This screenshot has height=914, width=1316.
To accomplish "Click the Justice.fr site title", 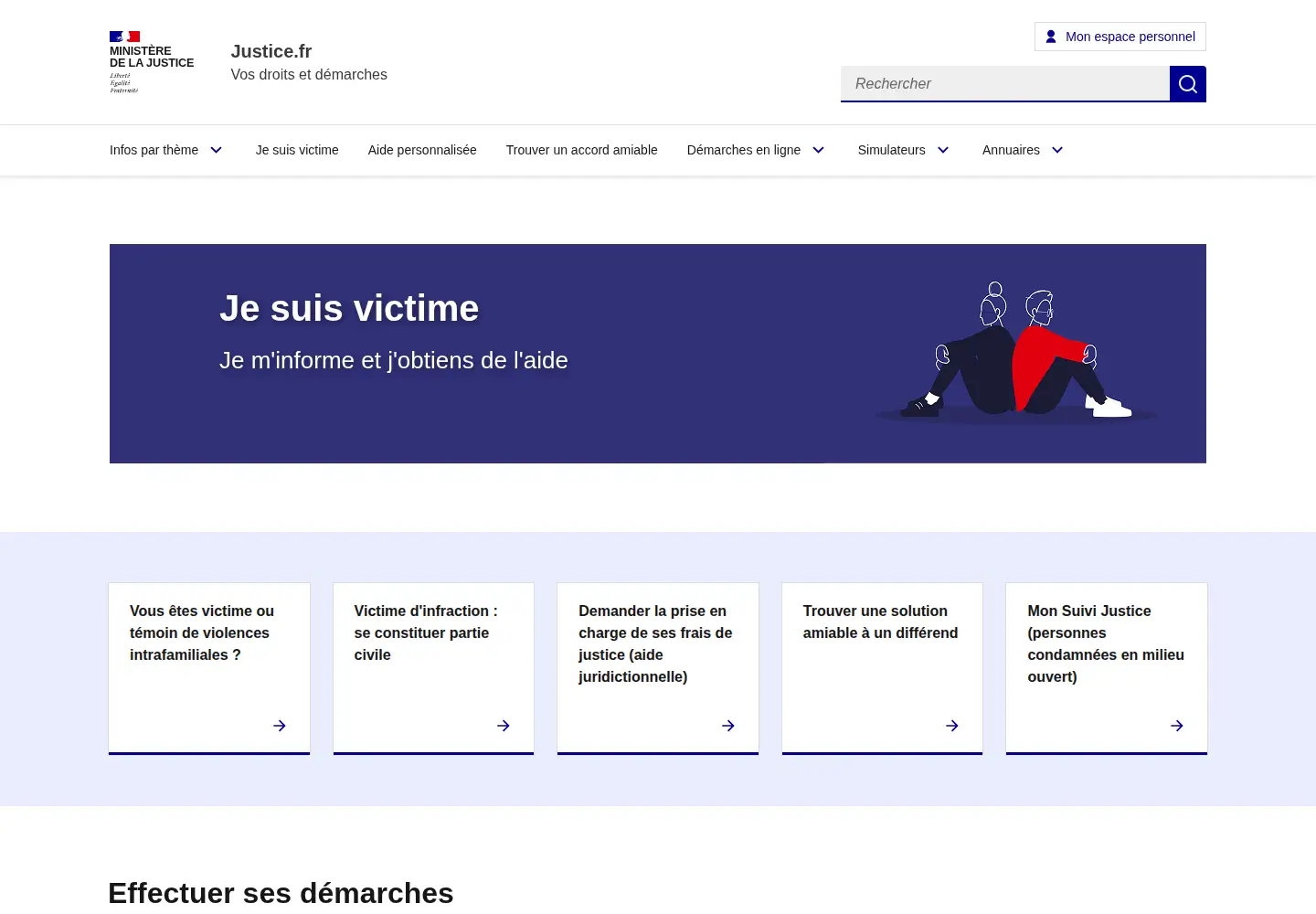I will point(271,51).
